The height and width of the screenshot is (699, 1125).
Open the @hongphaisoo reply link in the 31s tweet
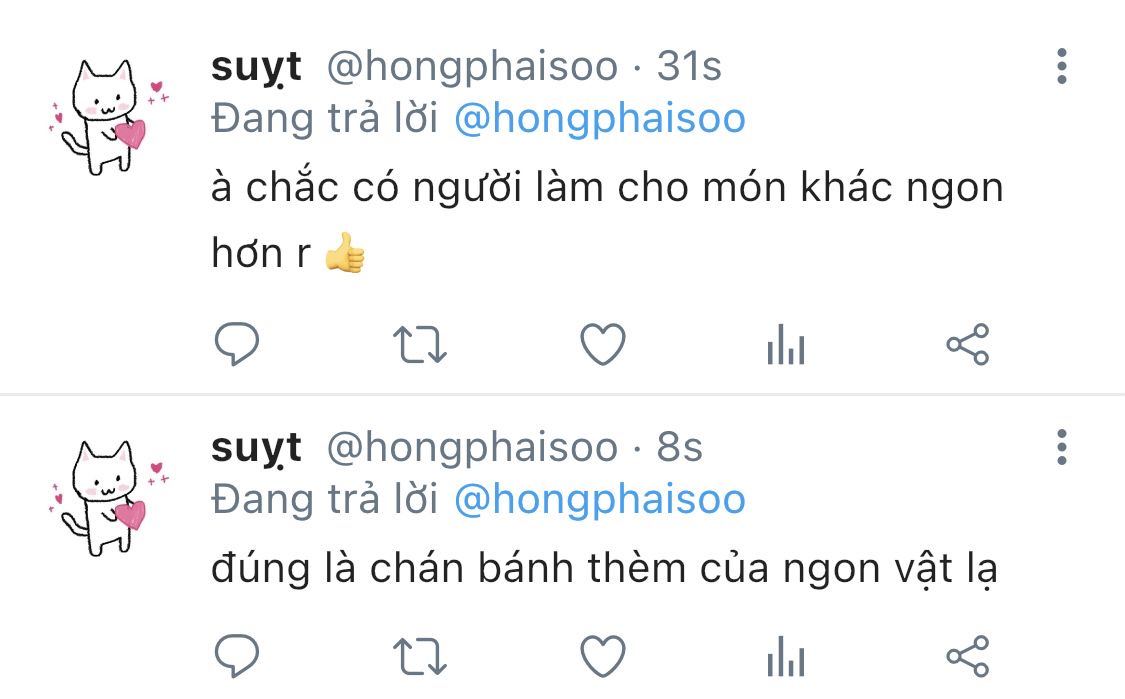click(x=600, y=118)
